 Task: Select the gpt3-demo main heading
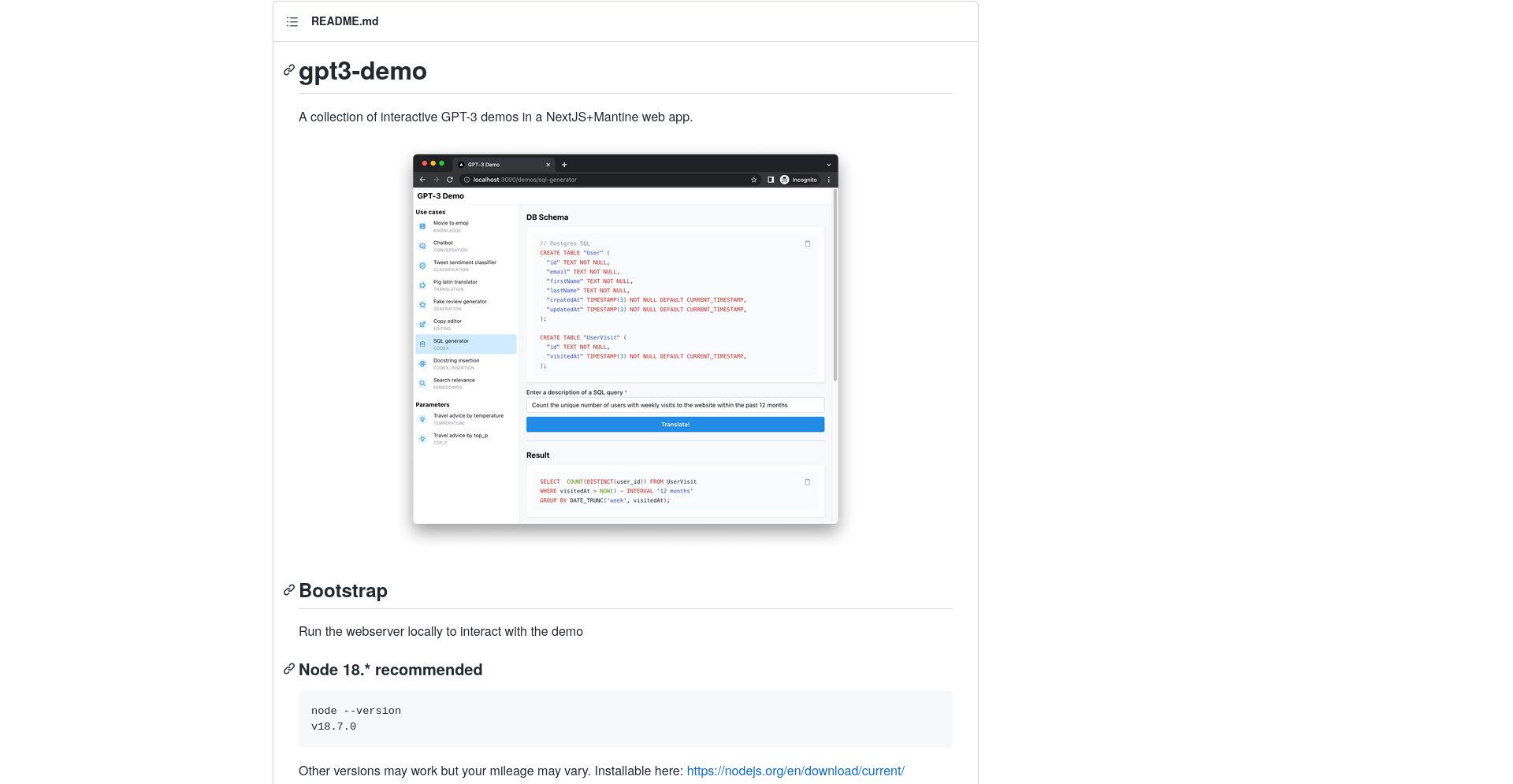pos(362,71)
